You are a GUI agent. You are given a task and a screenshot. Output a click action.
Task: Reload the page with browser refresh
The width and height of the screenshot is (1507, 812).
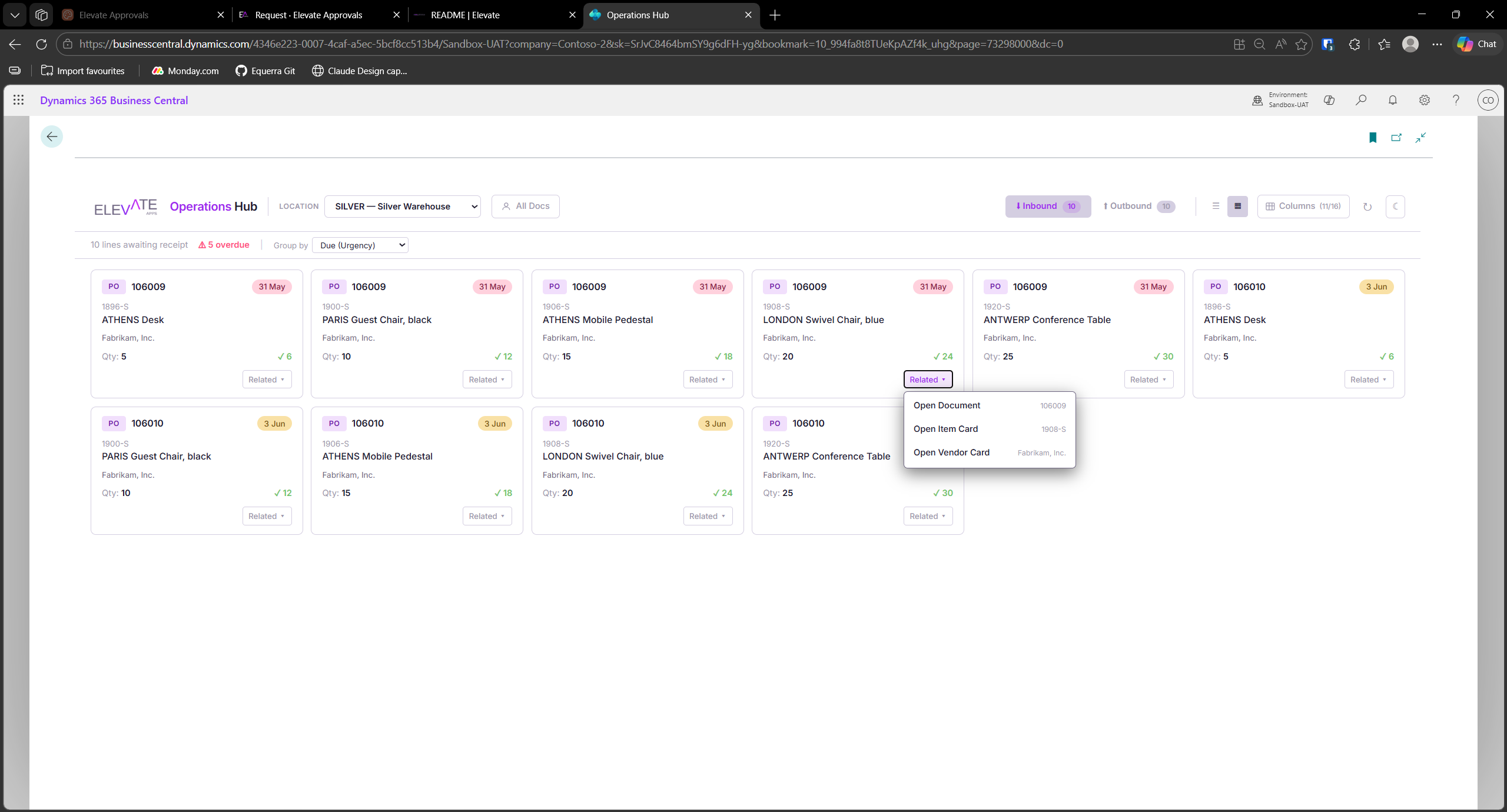click(x=41, y=44)
